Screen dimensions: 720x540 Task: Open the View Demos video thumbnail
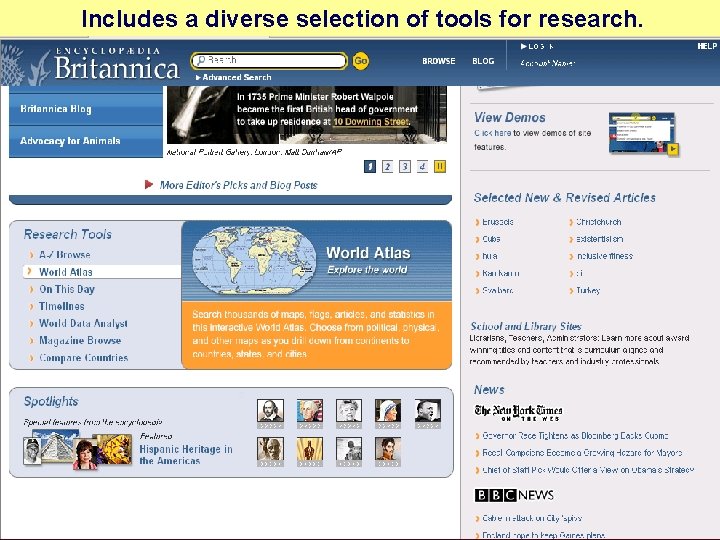click(643, 133)
